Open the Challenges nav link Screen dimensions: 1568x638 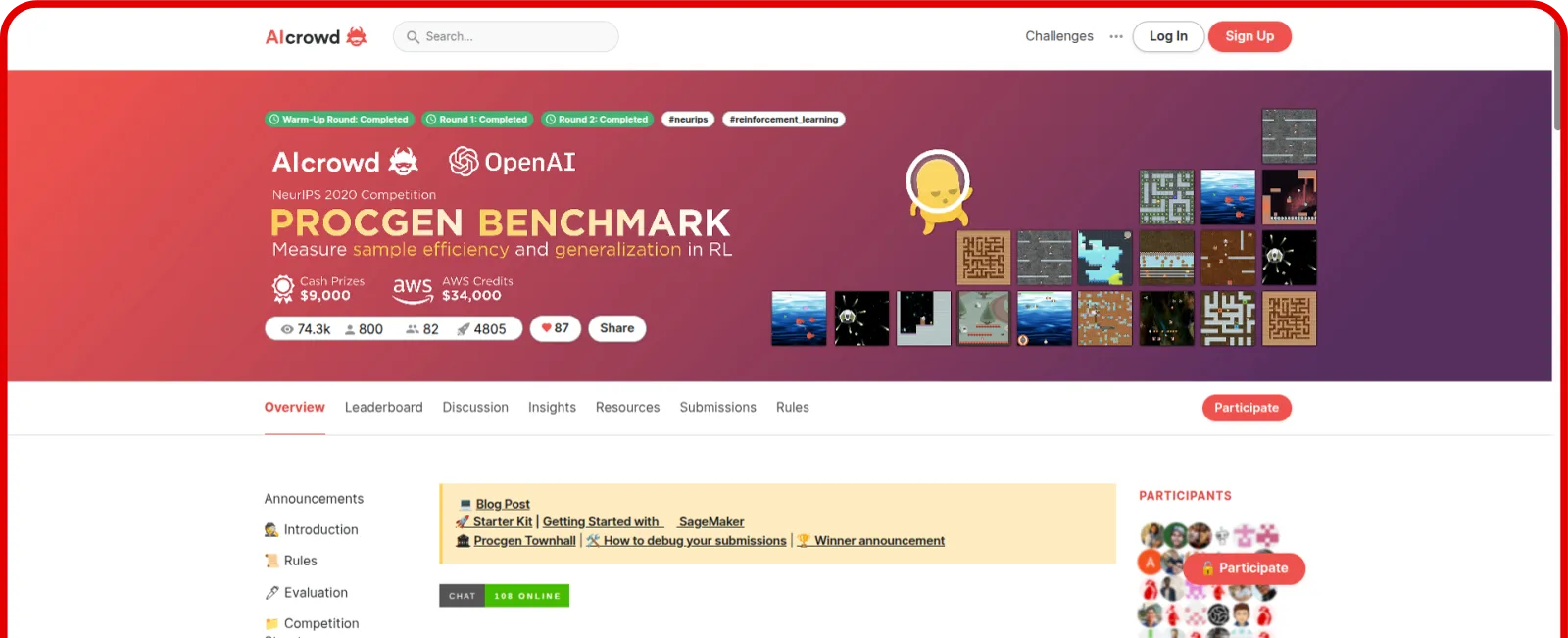pyautogui.click(x=1059, y=36)
